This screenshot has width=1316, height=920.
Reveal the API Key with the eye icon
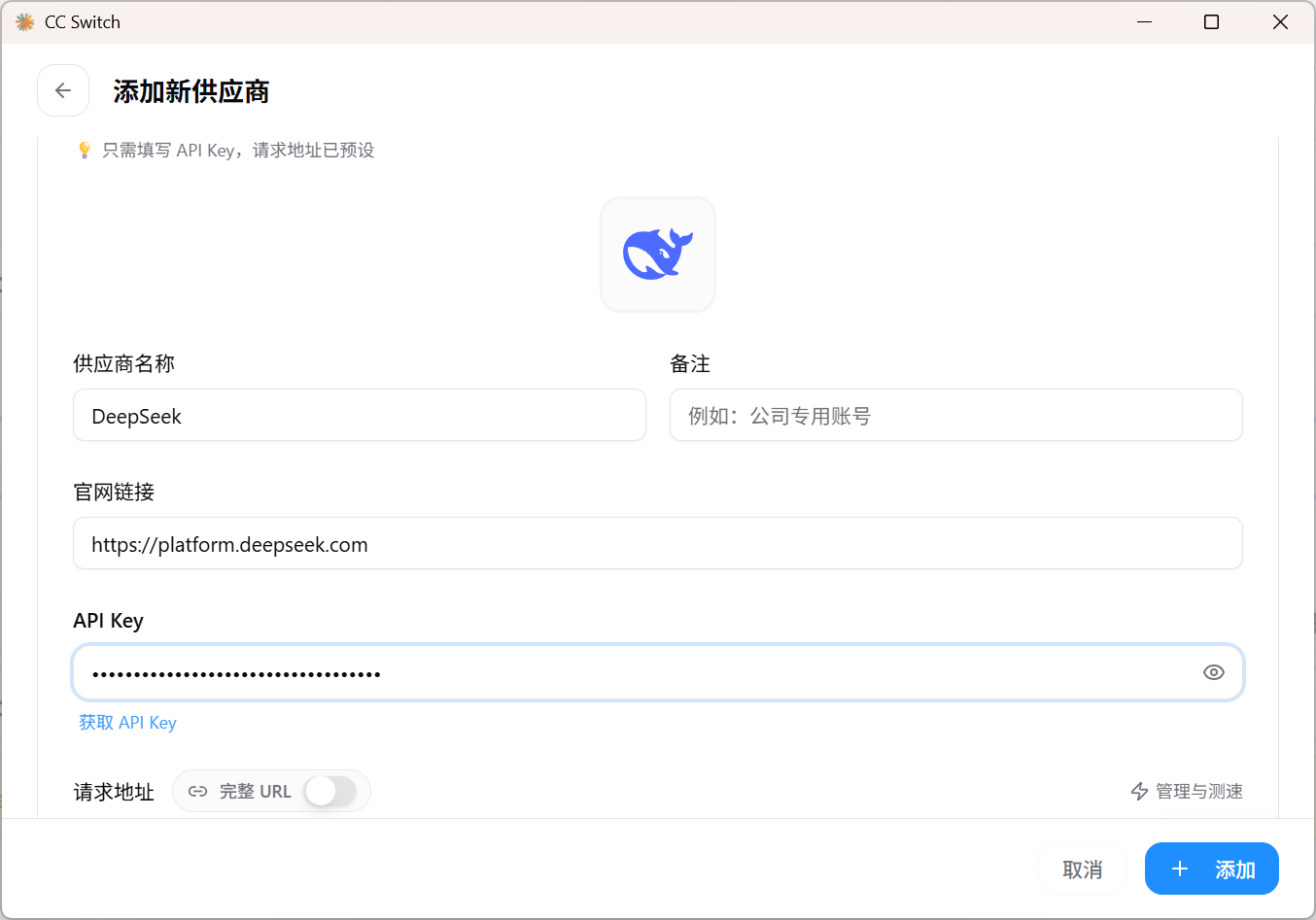pyautogui.click(x=1213, y=672)
